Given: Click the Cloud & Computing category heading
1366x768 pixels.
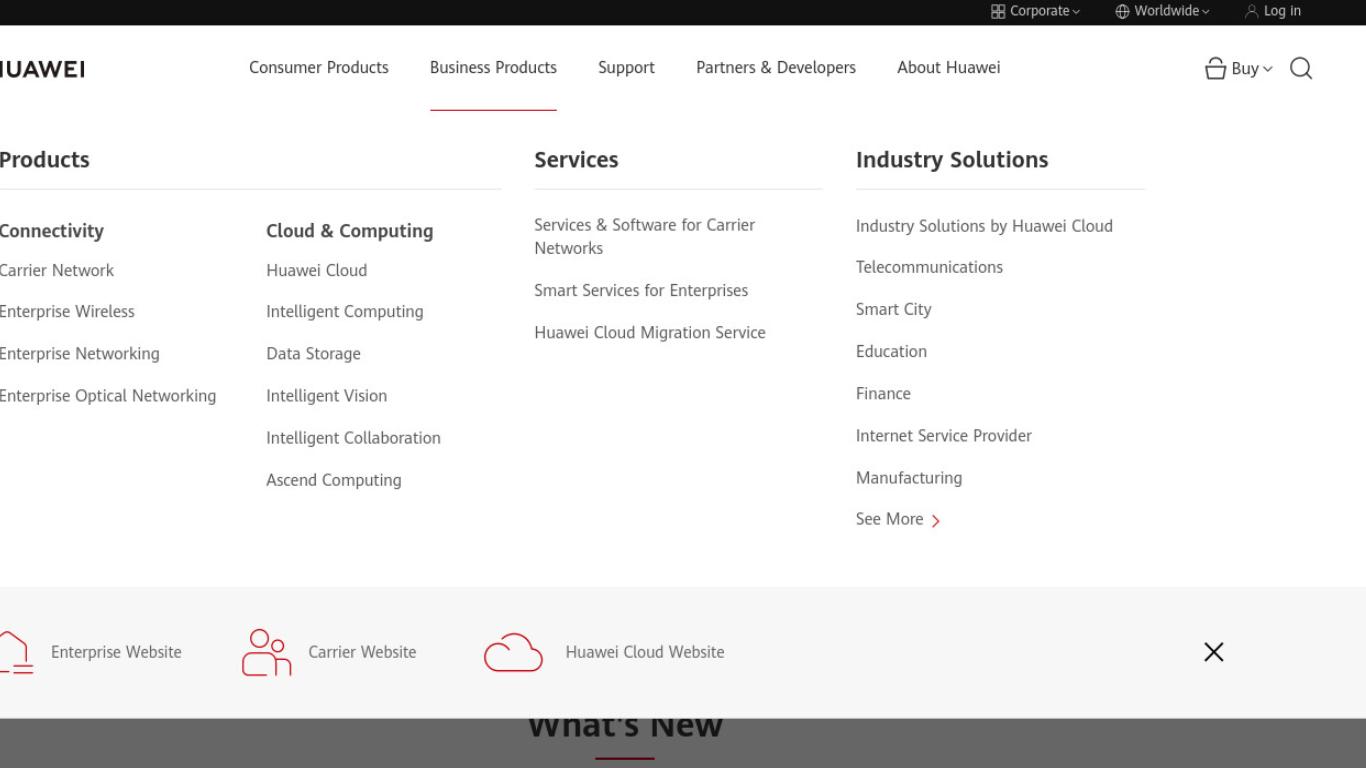Looking at the screenshot, I should click(350, 231).
